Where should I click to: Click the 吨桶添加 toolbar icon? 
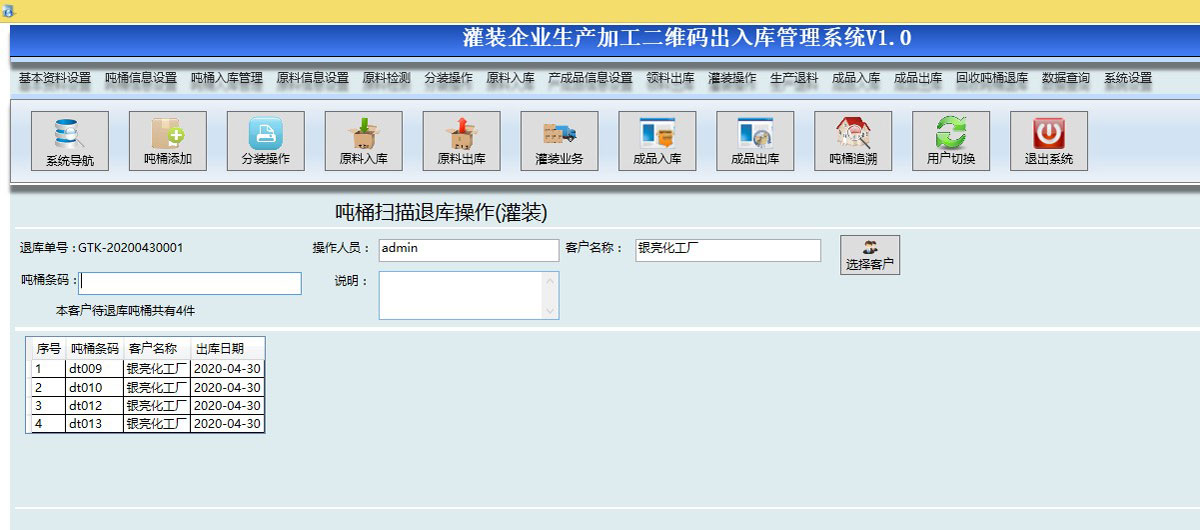[x=168, y=141]
